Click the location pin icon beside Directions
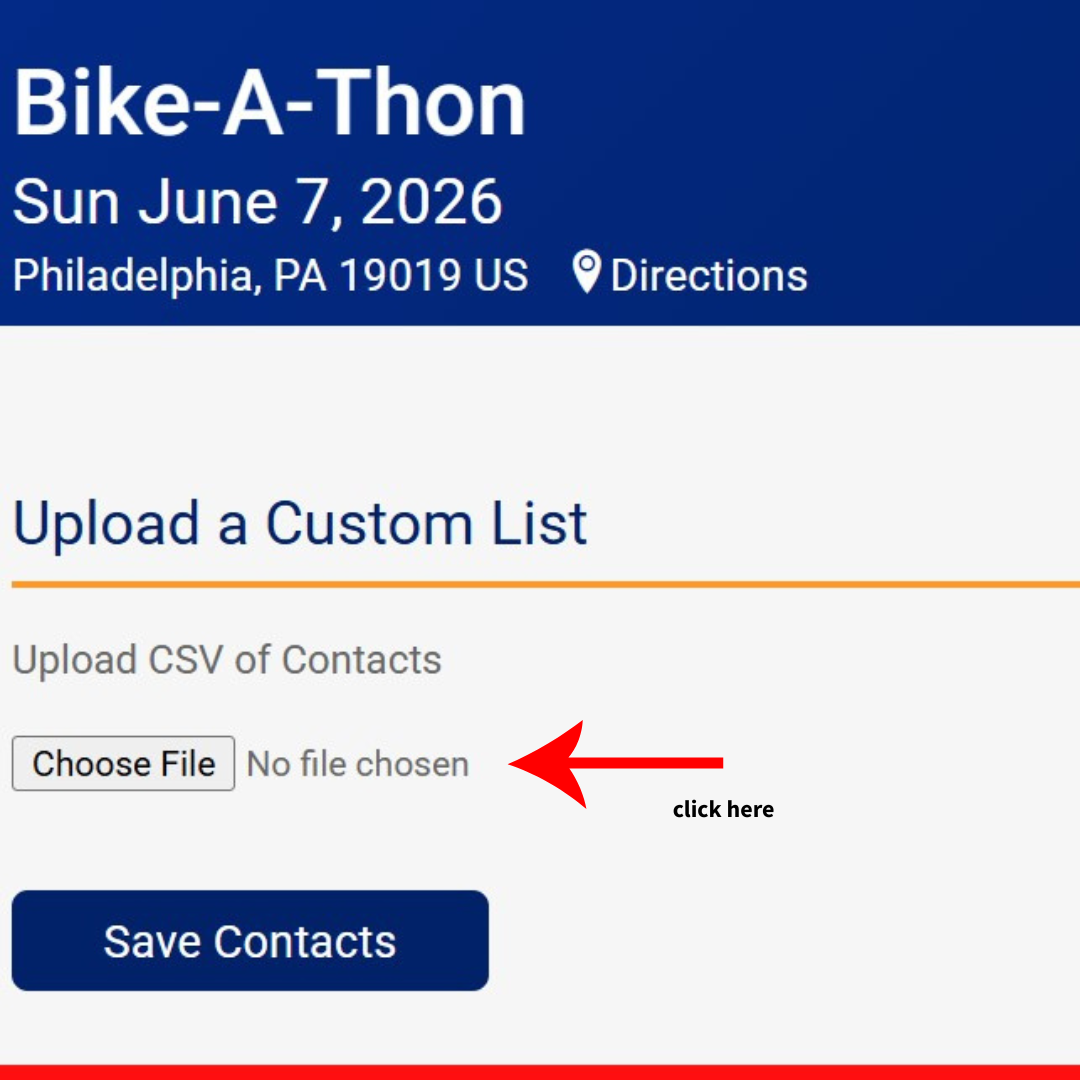Viewport: 1080px width, 1080px height. click(586, 272)
